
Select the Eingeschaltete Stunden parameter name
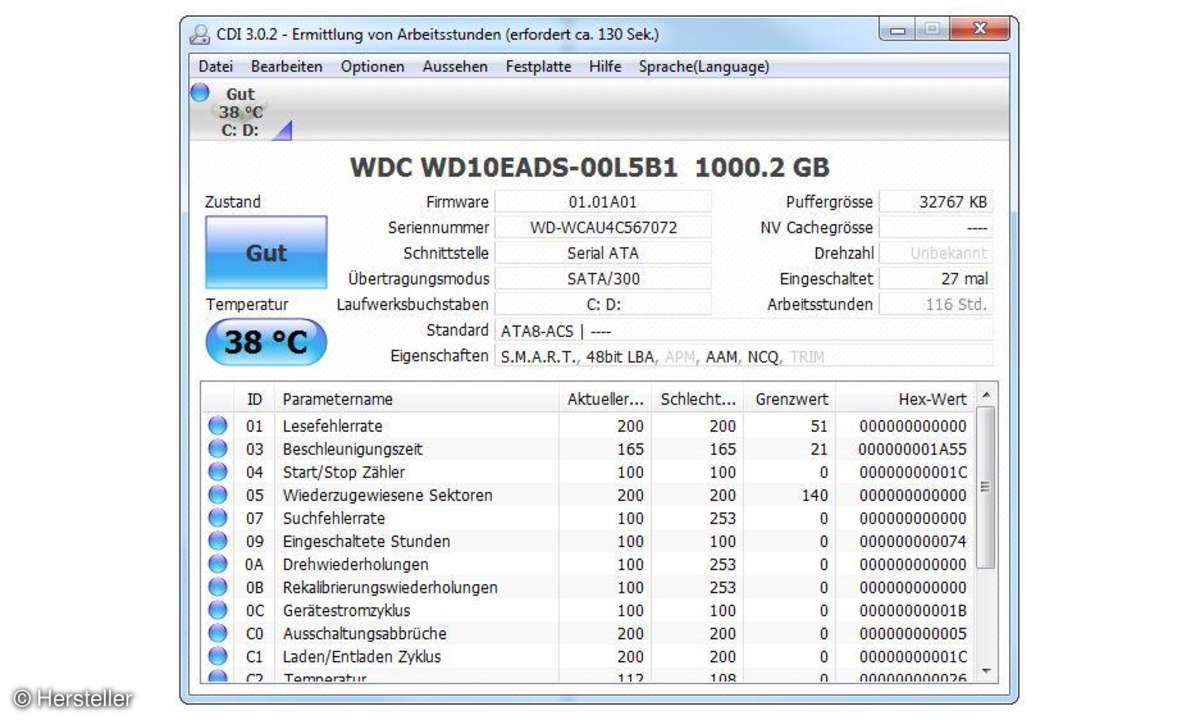pos(366,541)
